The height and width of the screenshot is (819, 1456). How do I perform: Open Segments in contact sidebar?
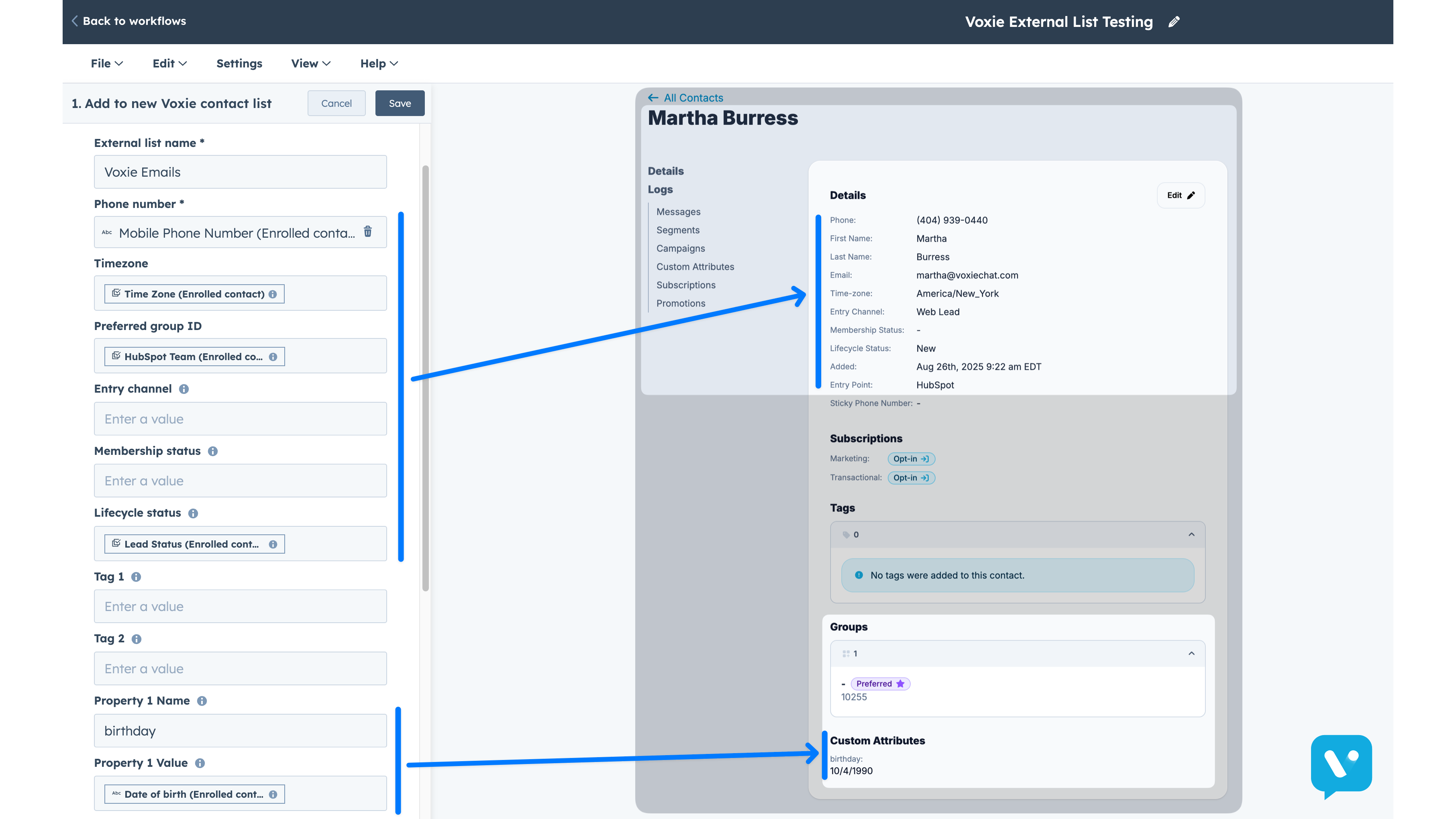click(x=678, y=230)
